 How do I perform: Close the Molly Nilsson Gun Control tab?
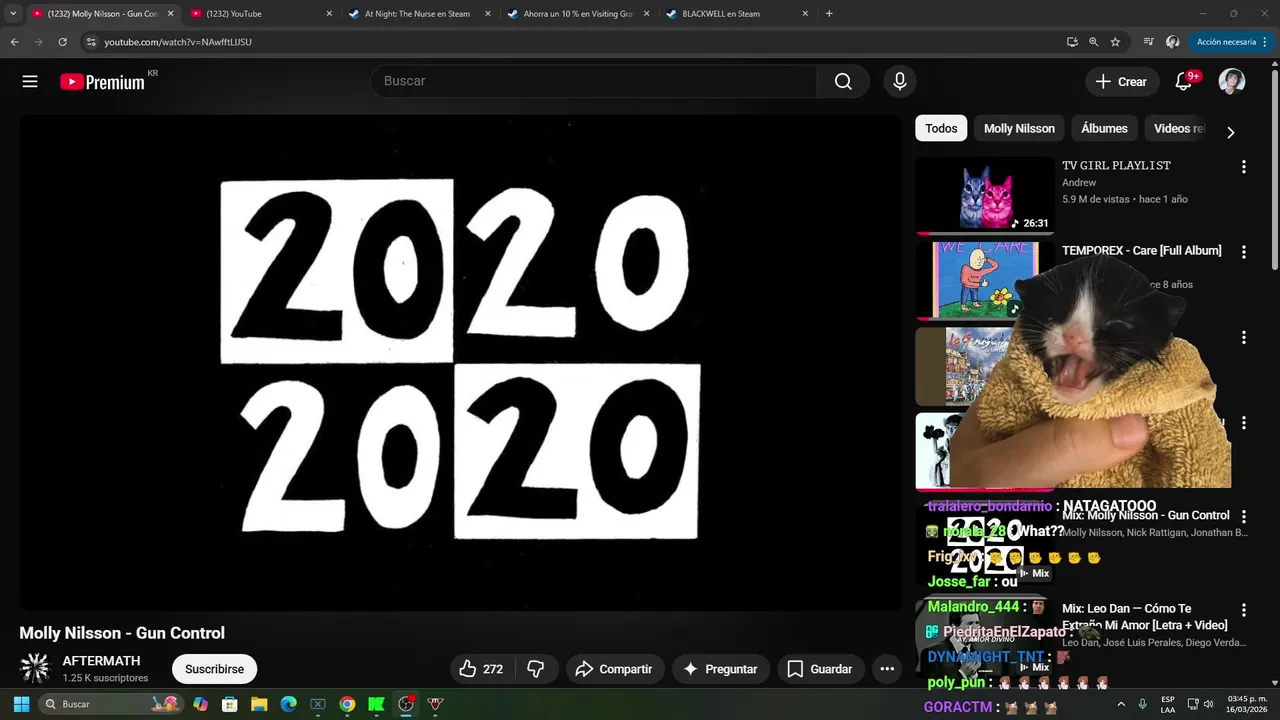point(170,14)
